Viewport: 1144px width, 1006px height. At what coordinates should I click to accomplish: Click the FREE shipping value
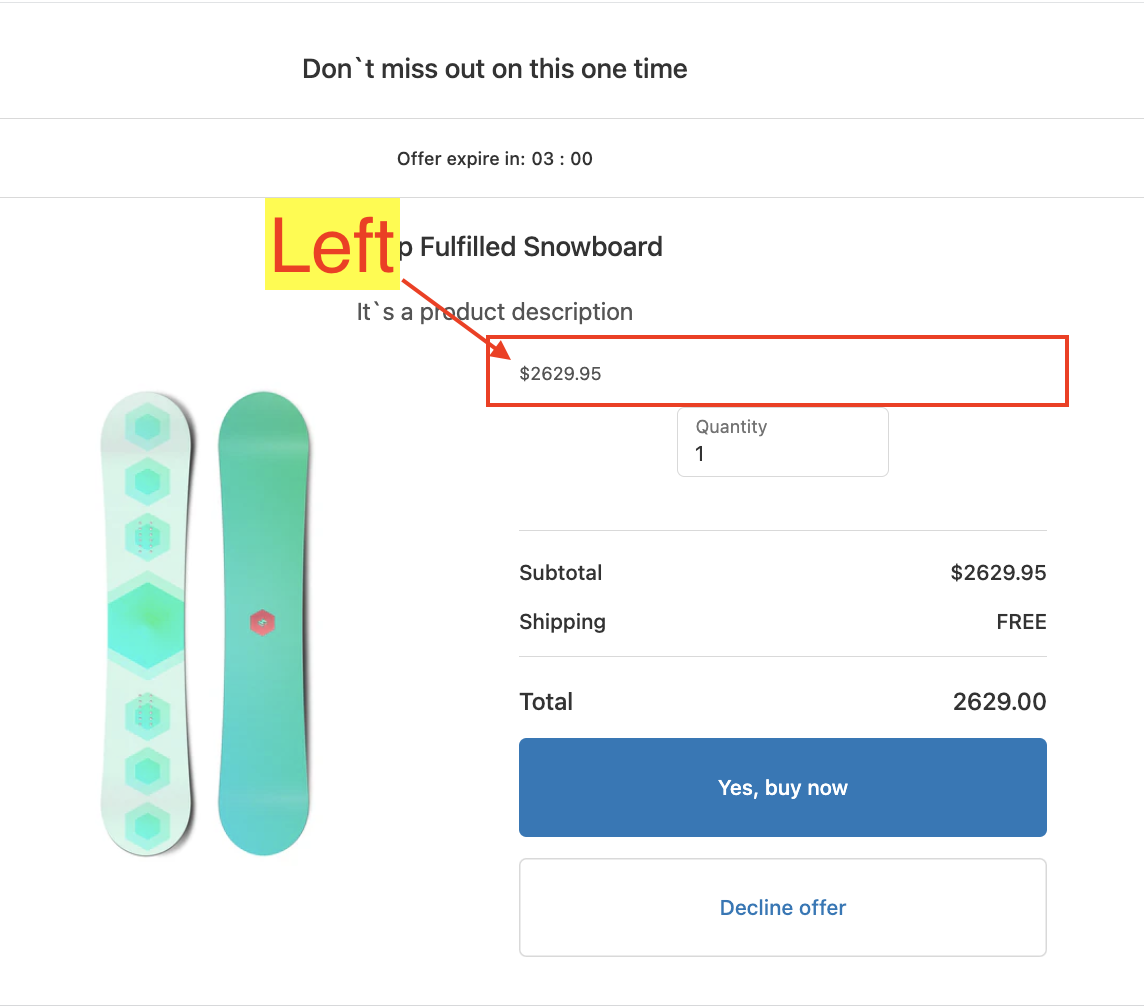pos(1021,622)
